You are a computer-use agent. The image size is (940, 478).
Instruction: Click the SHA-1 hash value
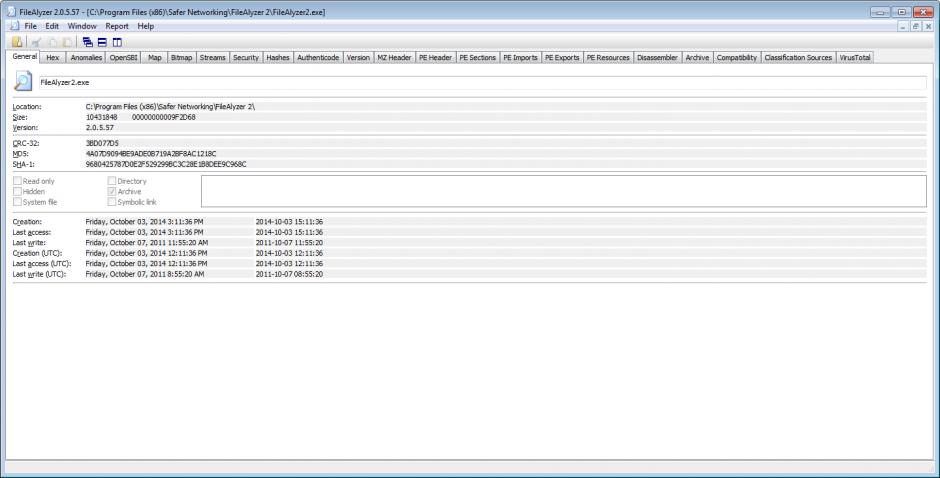point(166,164)
